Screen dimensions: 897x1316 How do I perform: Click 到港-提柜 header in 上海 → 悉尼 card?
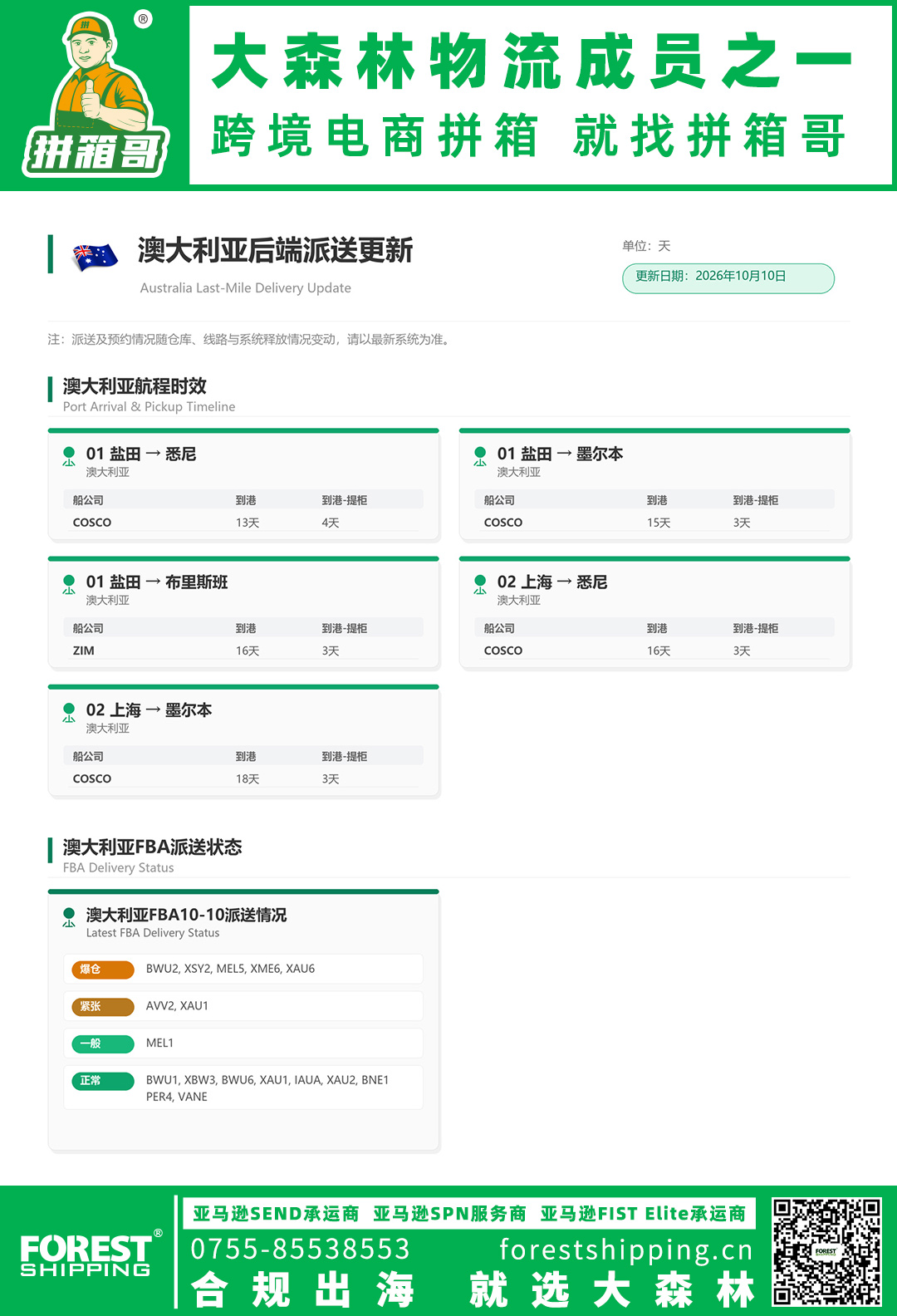[756, 628]
